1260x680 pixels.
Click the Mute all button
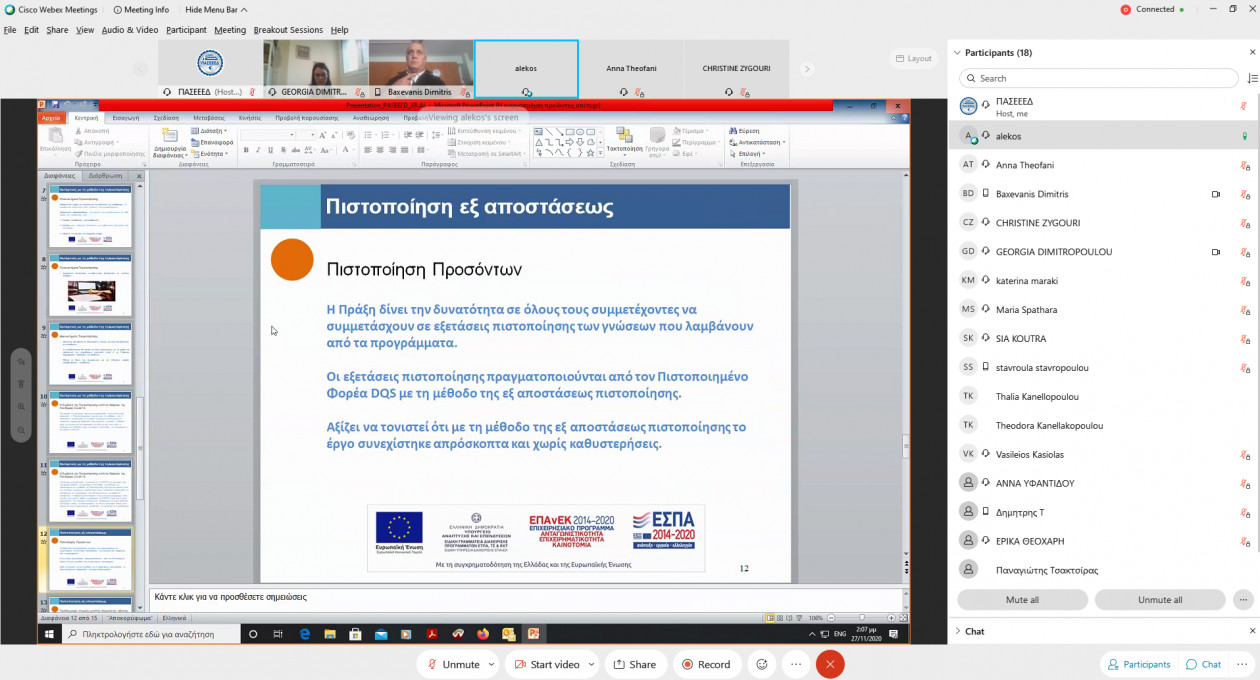coord(1022,600)
